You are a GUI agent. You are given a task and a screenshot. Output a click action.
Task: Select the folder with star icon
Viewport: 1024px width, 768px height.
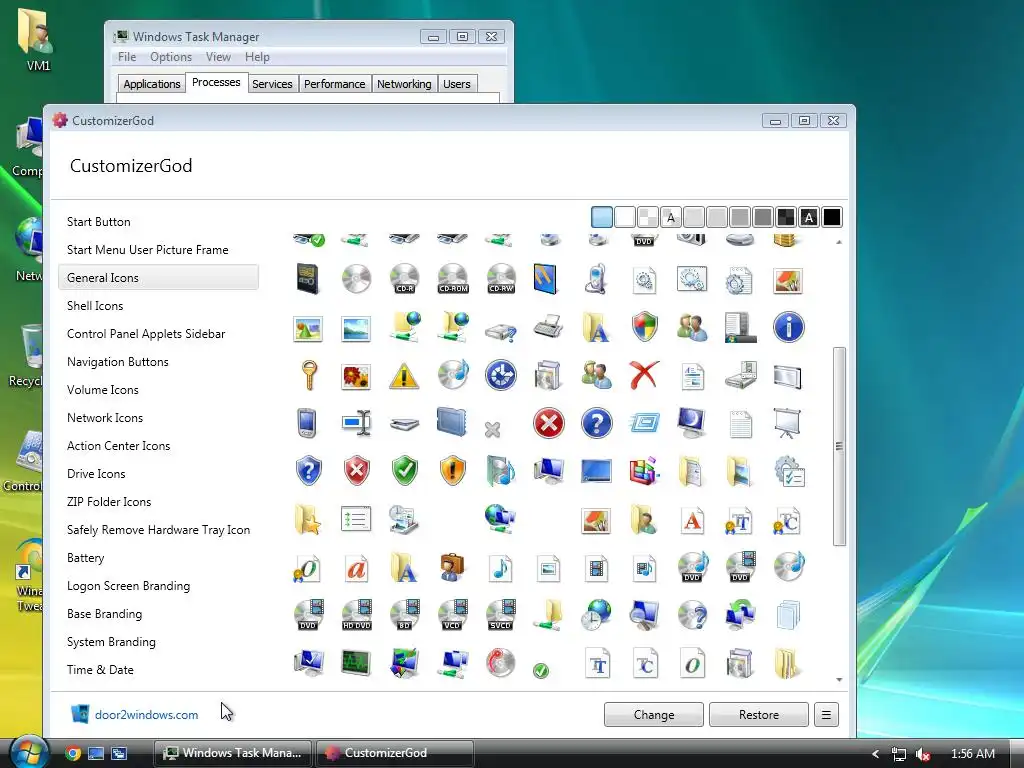coord(308,520)
